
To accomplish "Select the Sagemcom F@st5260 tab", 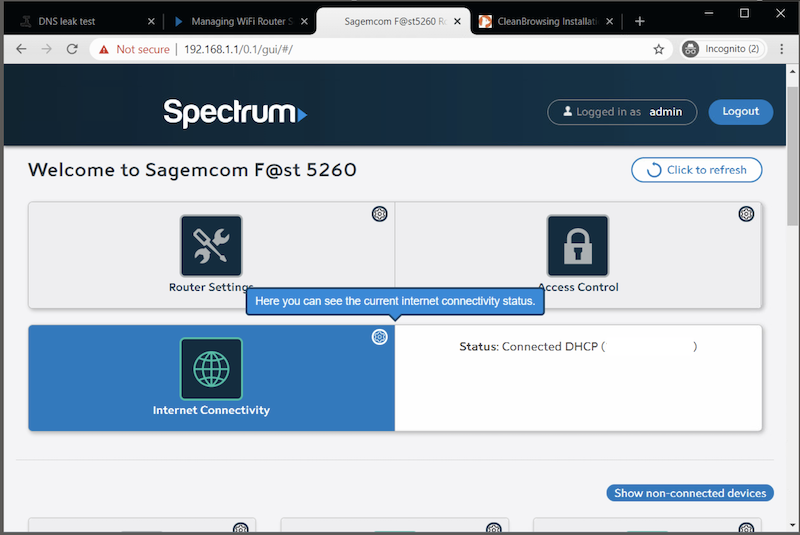I will 393,21.
